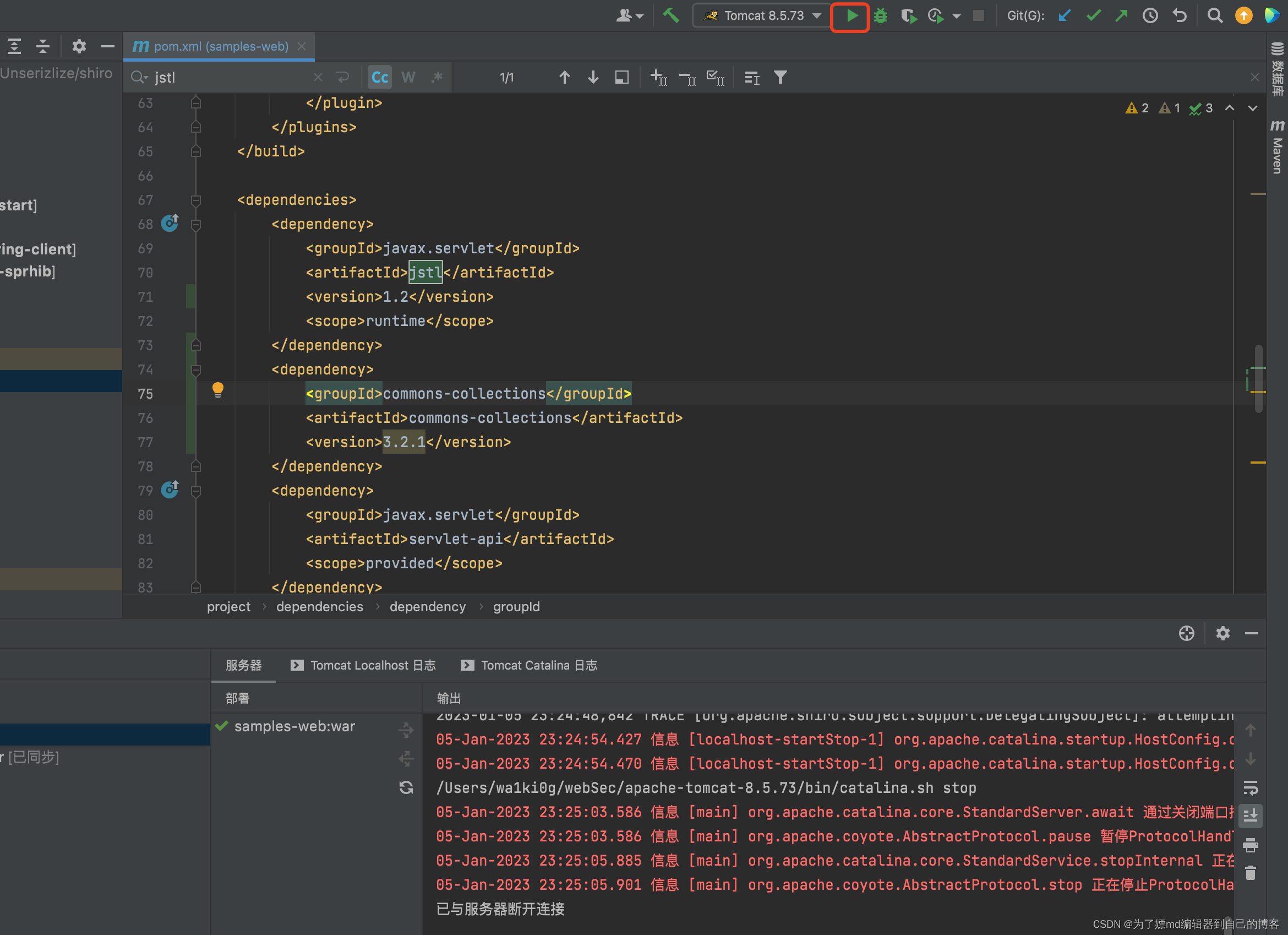Open the search filter funnel options
Screen dimensions: 1288x935
(781, 77)
